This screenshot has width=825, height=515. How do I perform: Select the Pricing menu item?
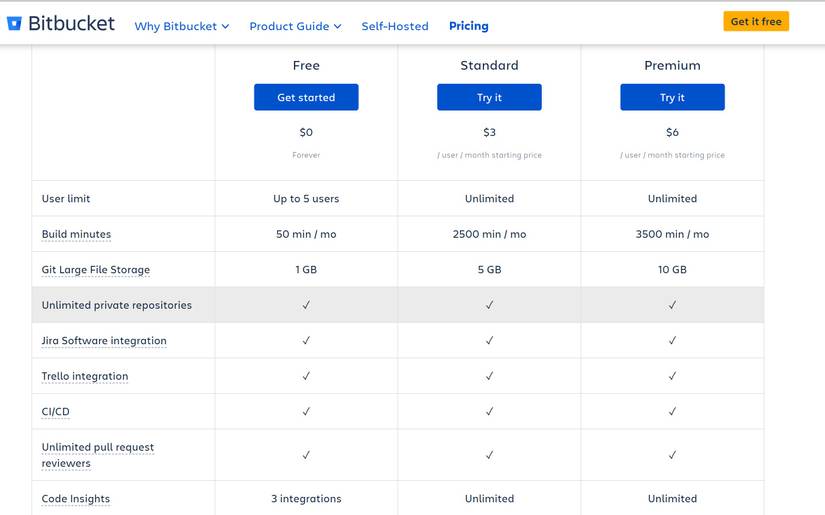pos(468,26)
